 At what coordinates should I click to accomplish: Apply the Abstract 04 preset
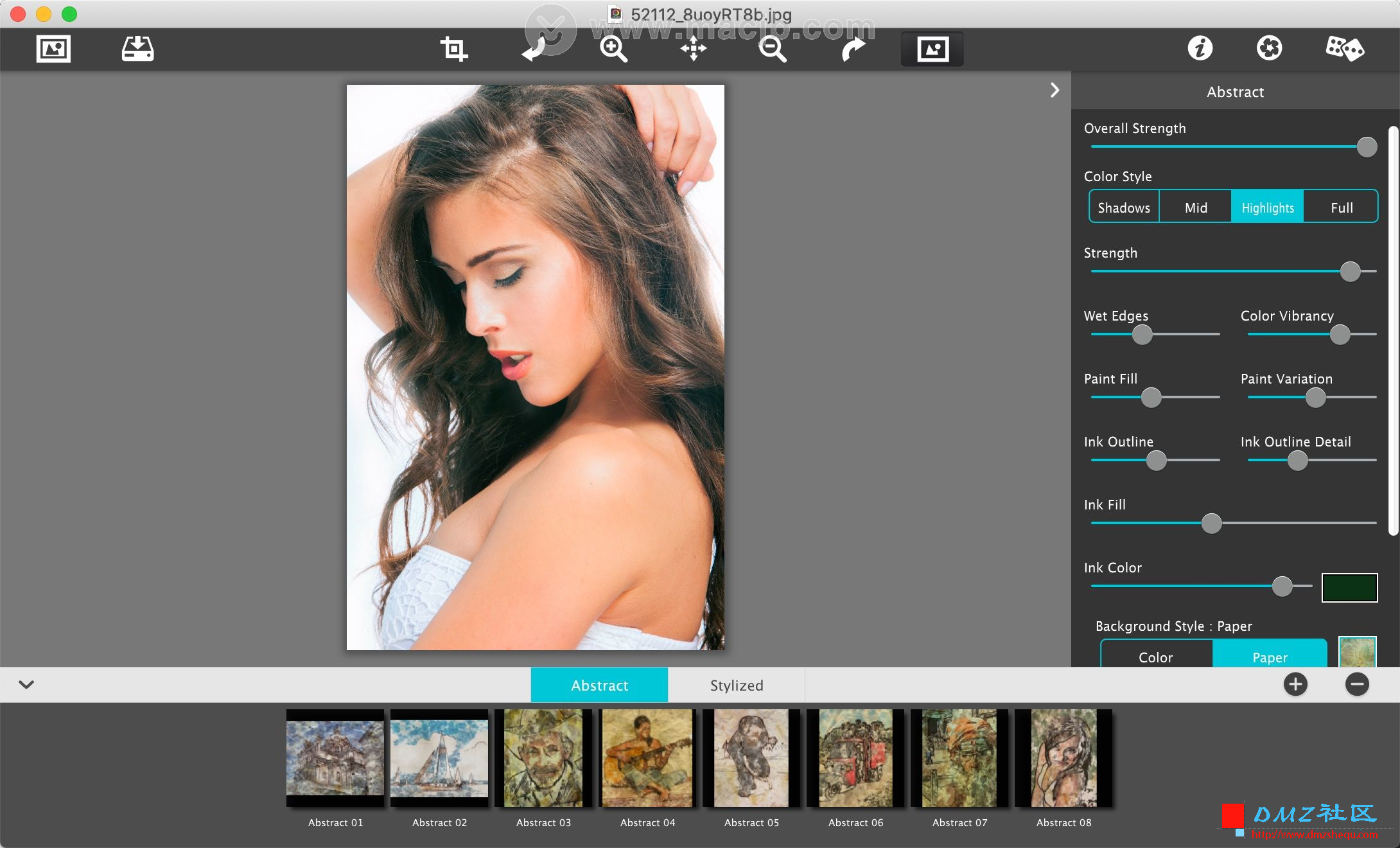point(647,758)
